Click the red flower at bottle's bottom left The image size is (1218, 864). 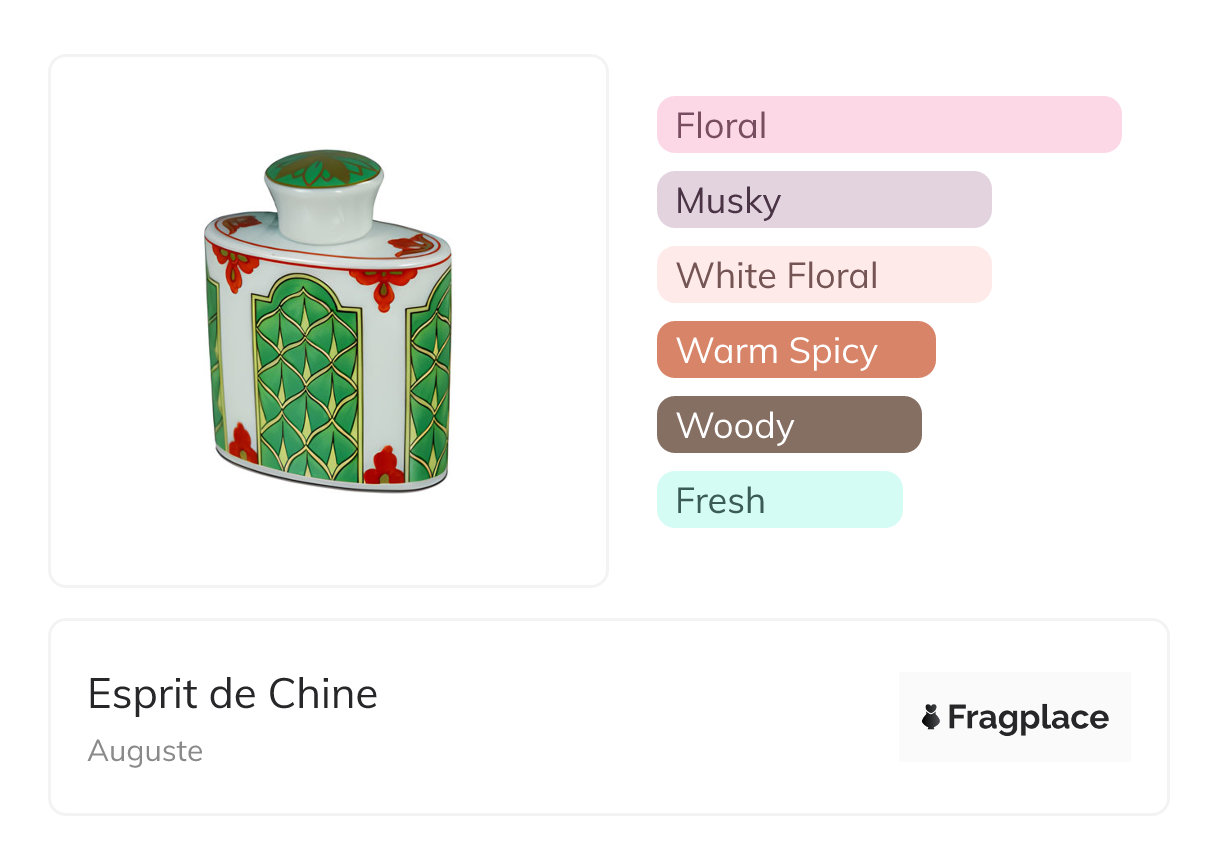coord(241,443)
